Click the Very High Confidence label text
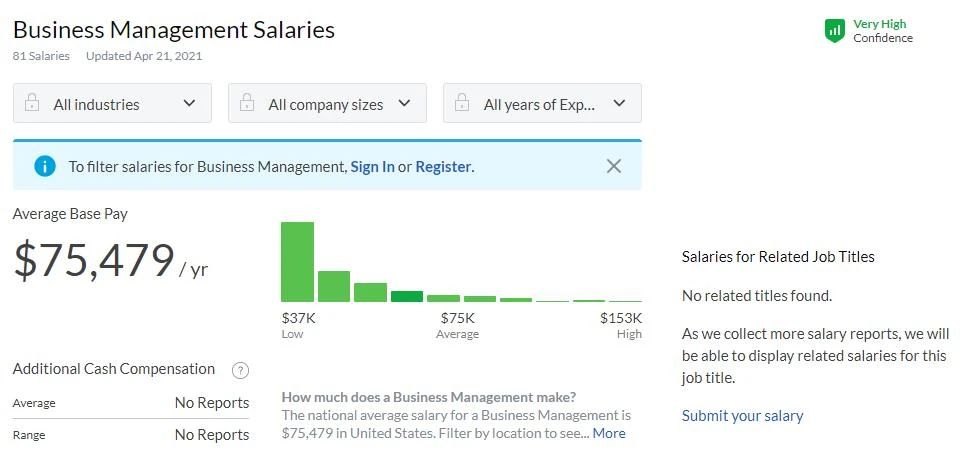This screenshot has width=977, height=454. tap(883, 31)
